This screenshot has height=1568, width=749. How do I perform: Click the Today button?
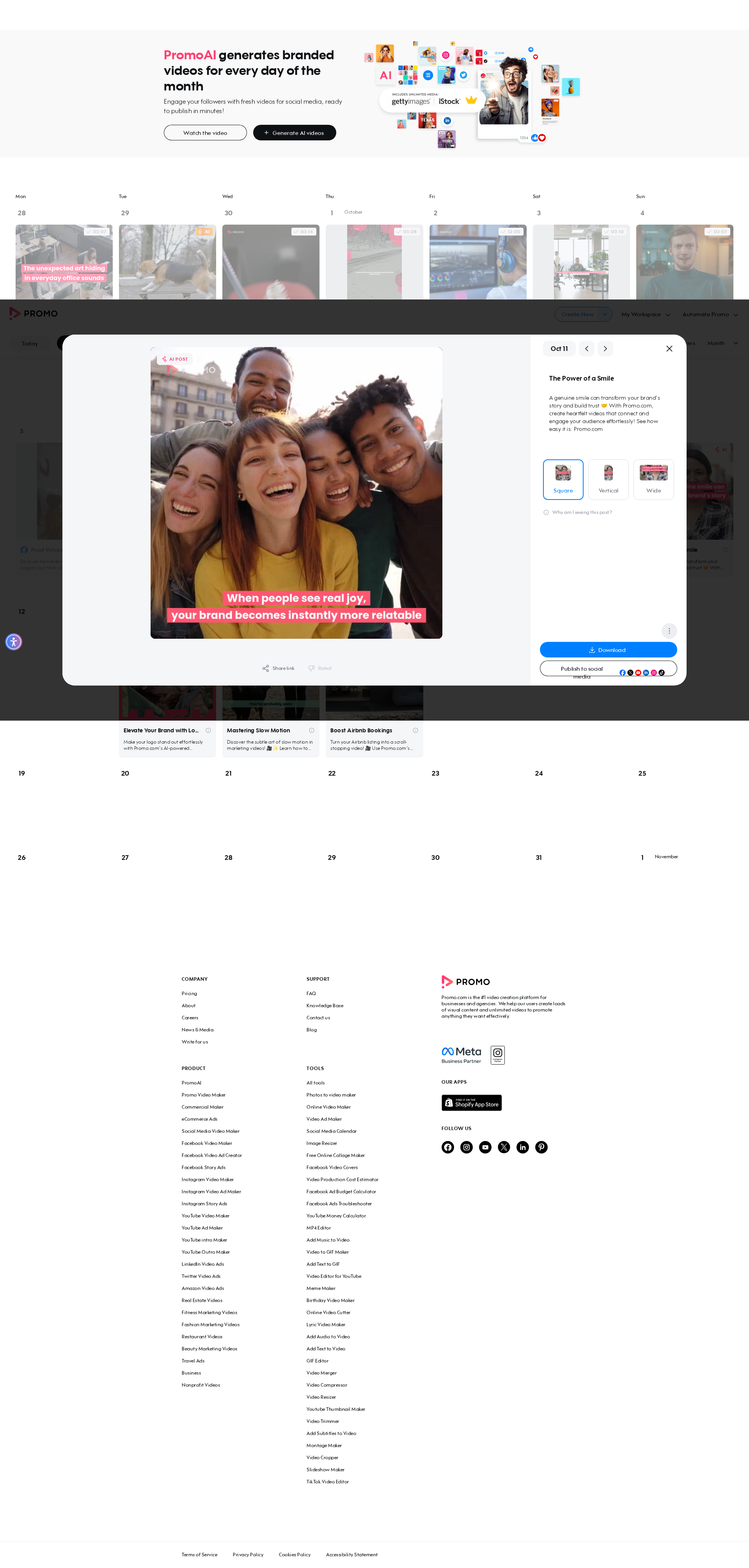(30, 343)
